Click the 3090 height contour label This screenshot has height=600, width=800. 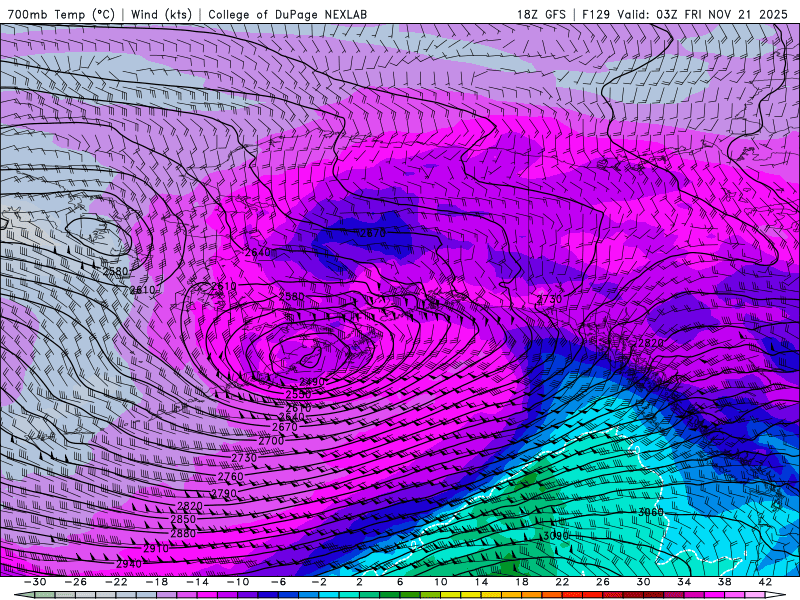point(556,536)
